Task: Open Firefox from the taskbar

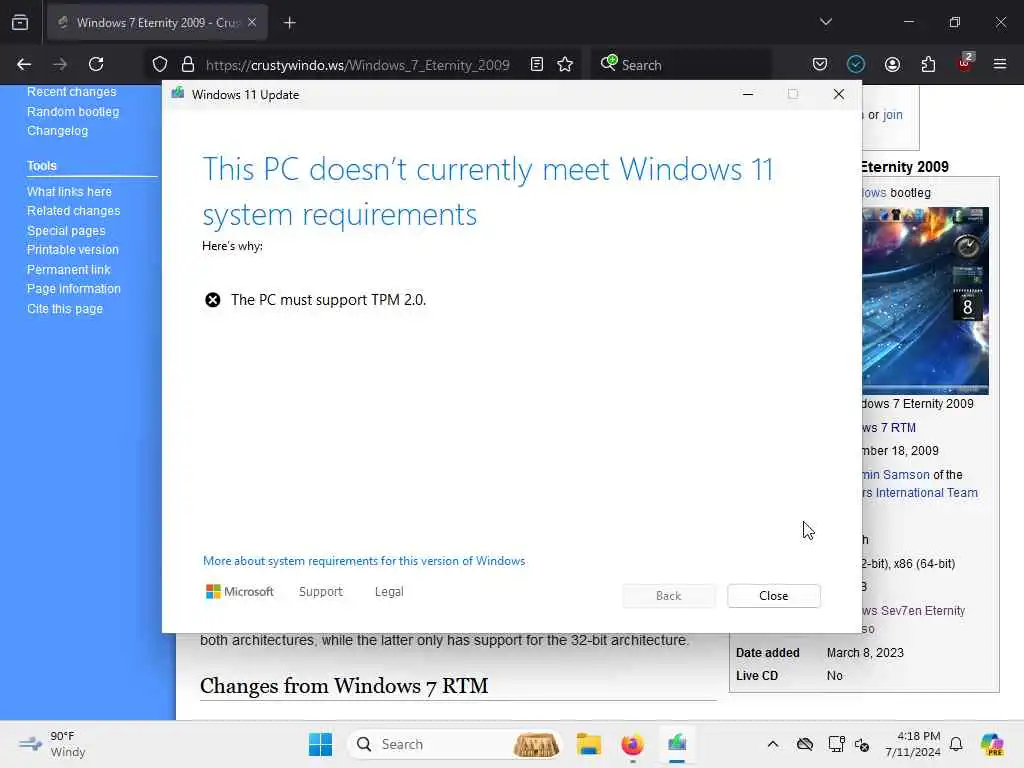Action: click(x=632, y=744)
